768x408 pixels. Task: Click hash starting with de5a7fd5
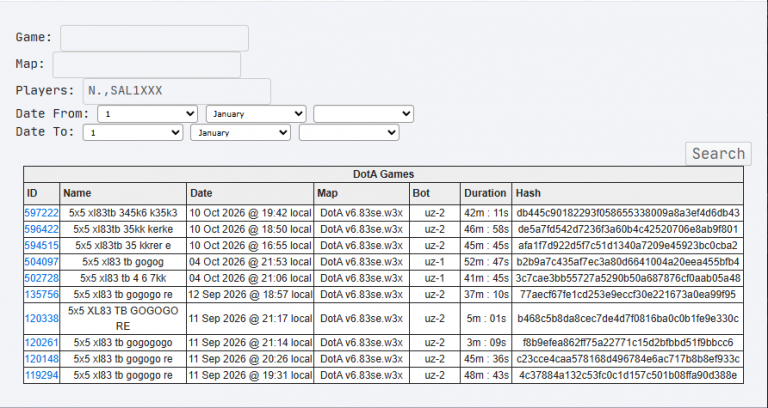(x=628, y=229)
